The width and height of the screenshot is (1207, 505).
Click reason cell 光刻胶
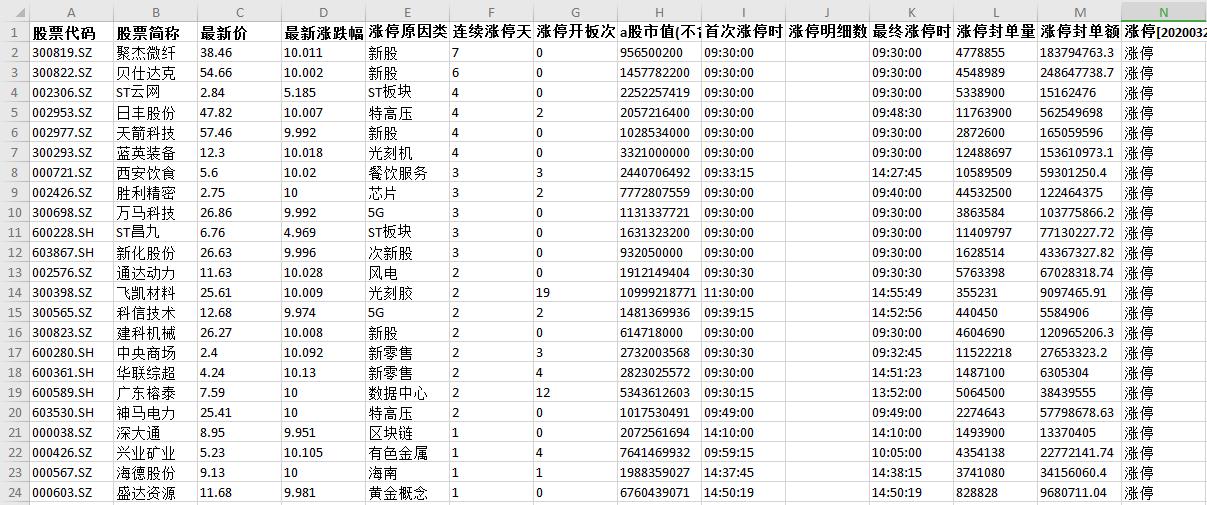407,292
